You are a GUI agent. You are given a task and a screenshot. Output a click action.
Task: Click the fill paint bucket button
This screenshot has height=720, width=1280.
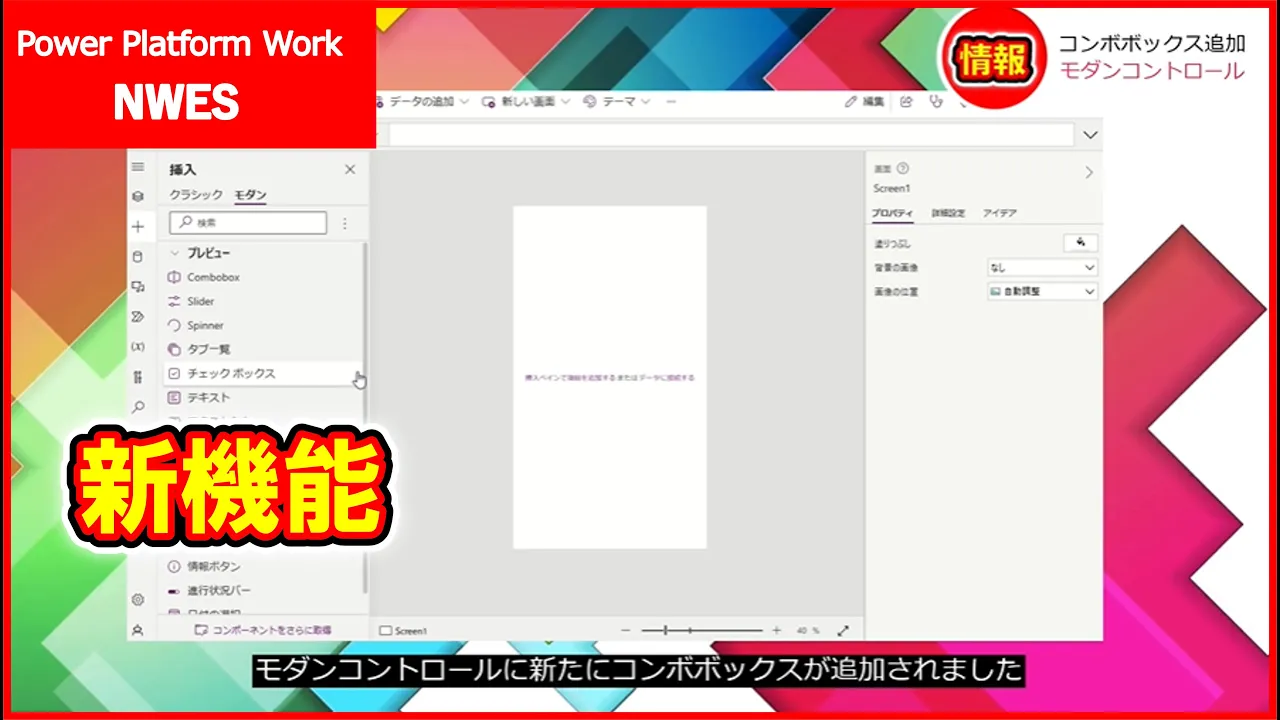coord(1081,243)
